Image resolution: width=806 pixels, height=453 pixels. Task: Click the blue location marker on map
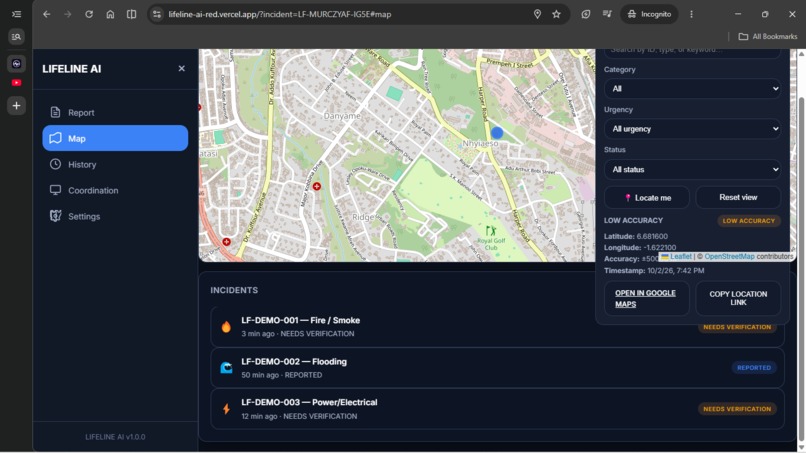click(497, 133)
